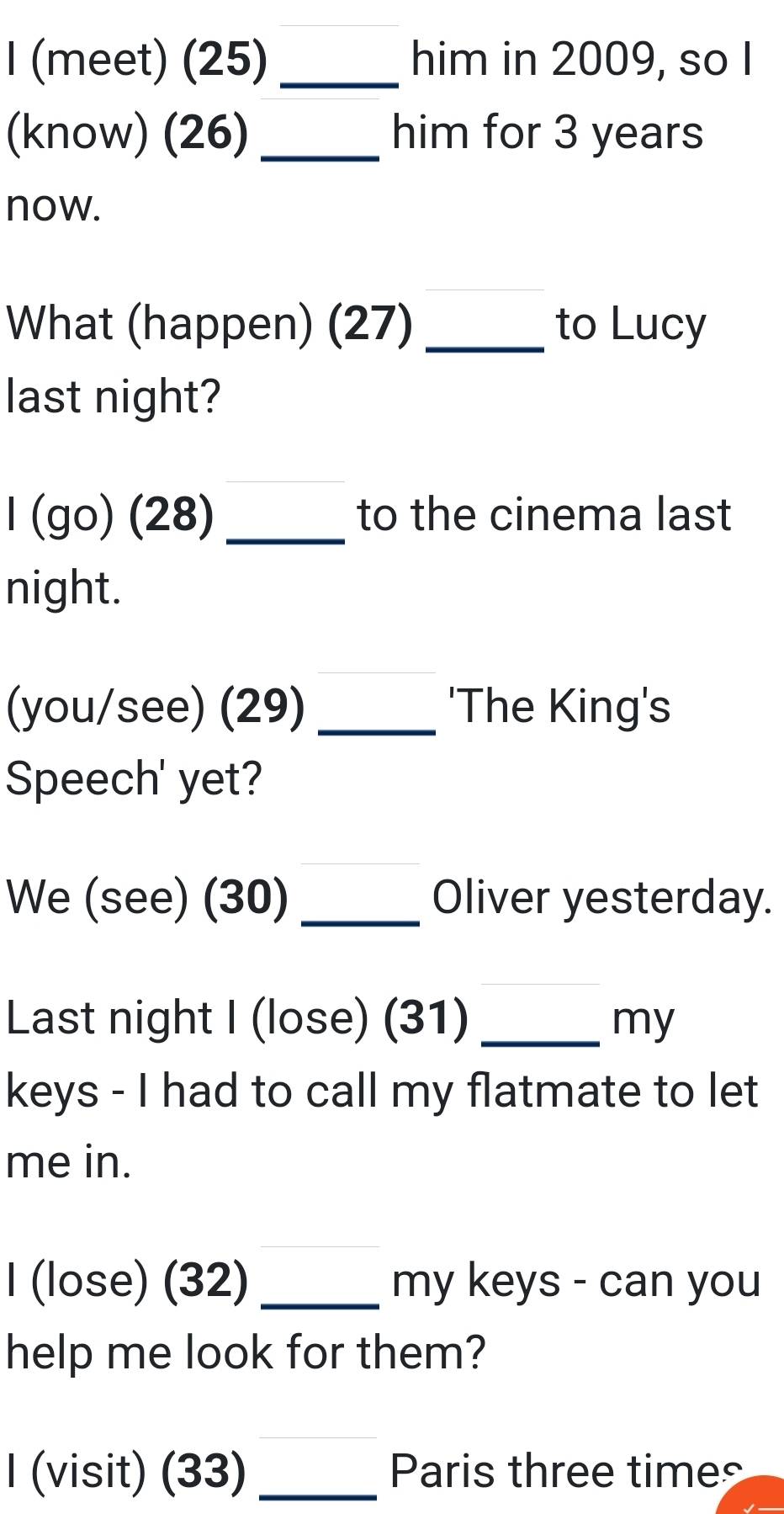Click the bold number label (27)

371,324
